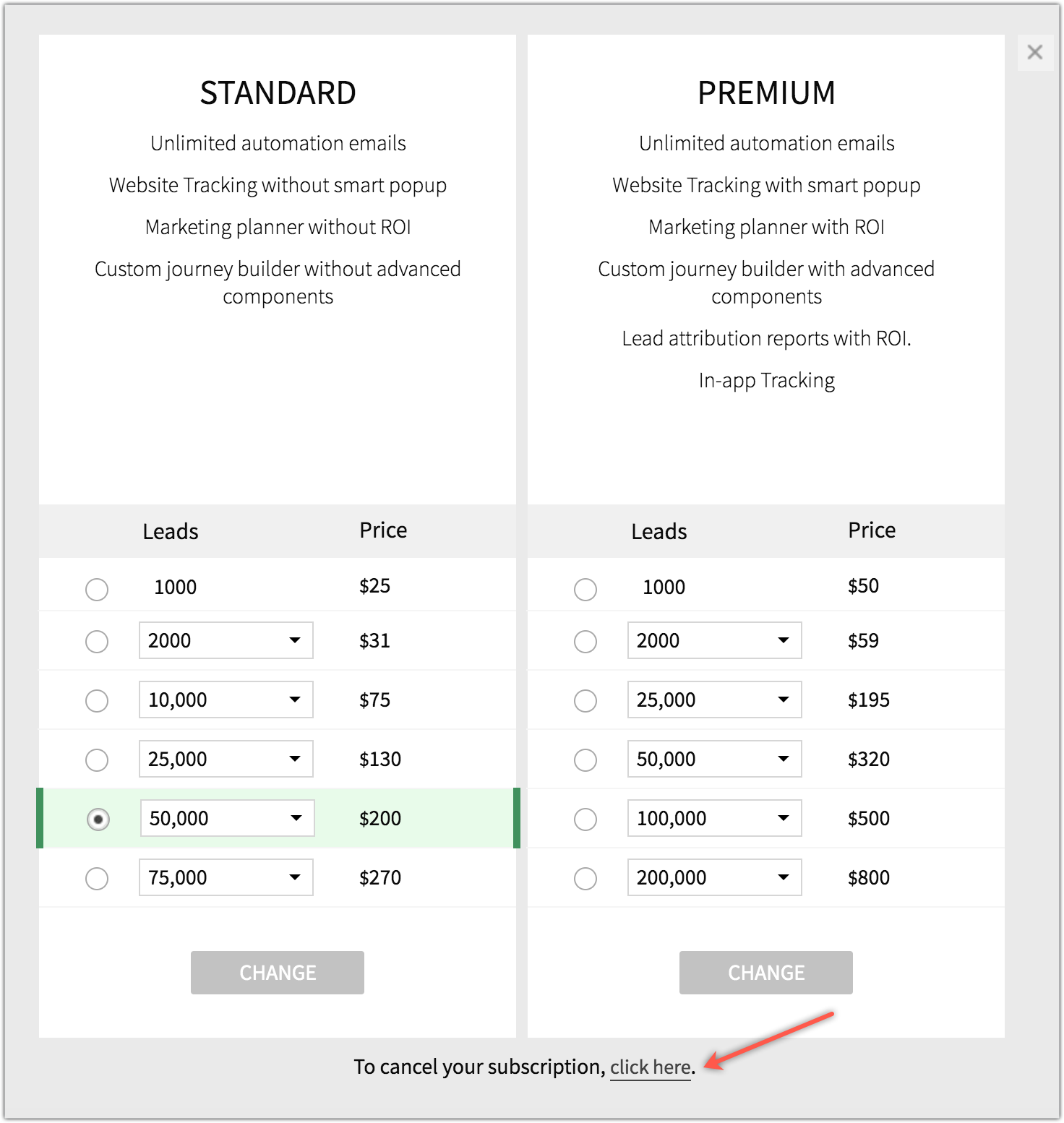Choose the Standard 10,000 leads radio option
The height and width of the screenshot is (1123, 1064).
[97, 700]
